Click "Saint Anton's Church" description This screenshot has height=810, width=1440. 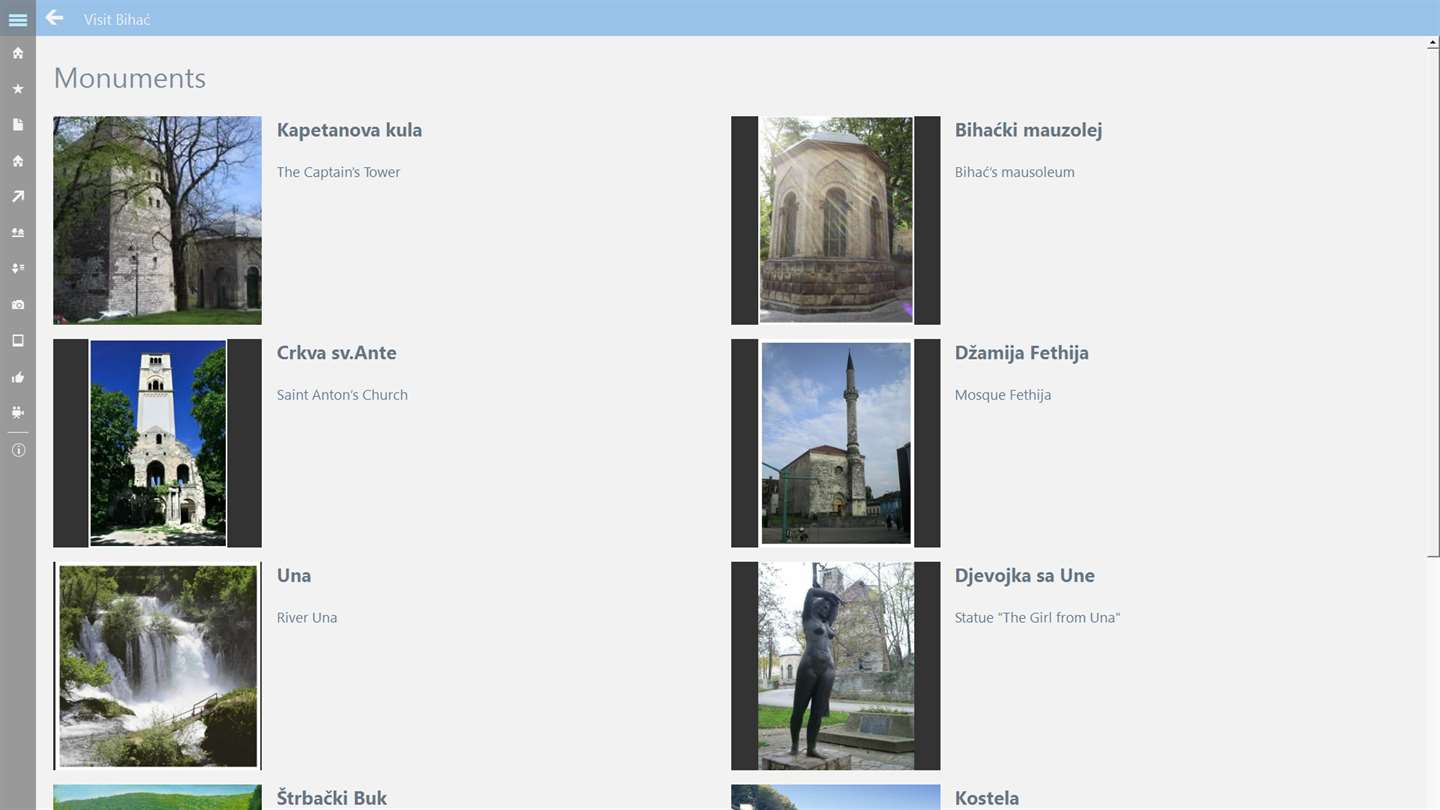click(x=342, y=395)
